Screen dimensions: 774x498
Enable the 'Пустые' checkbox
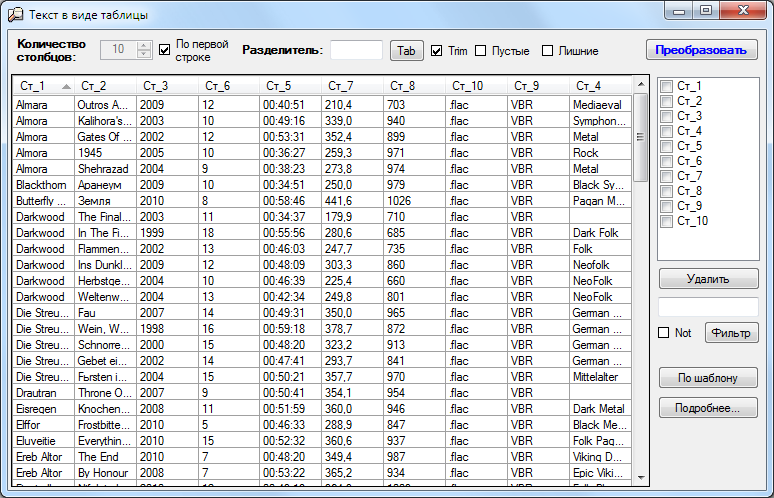480,51
